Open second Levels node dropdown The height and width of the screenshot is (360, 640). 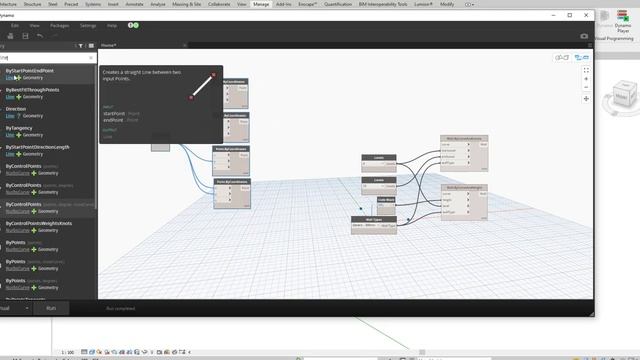coord(373,186)
